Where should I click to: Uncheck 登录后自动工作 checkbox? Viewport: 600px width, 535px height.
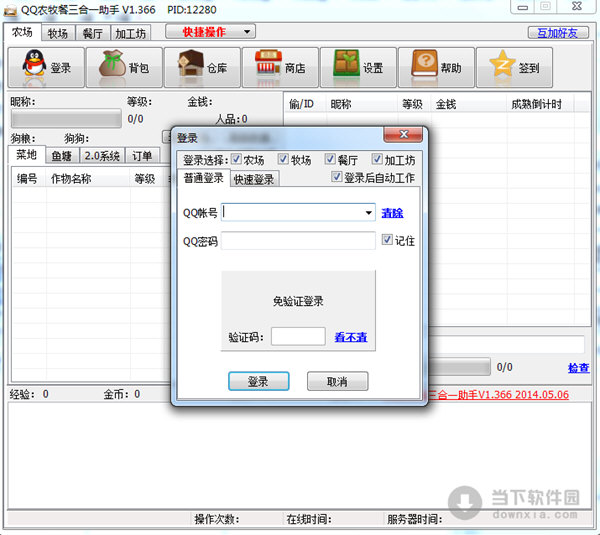pyautogui.click(x=337, y=176)
